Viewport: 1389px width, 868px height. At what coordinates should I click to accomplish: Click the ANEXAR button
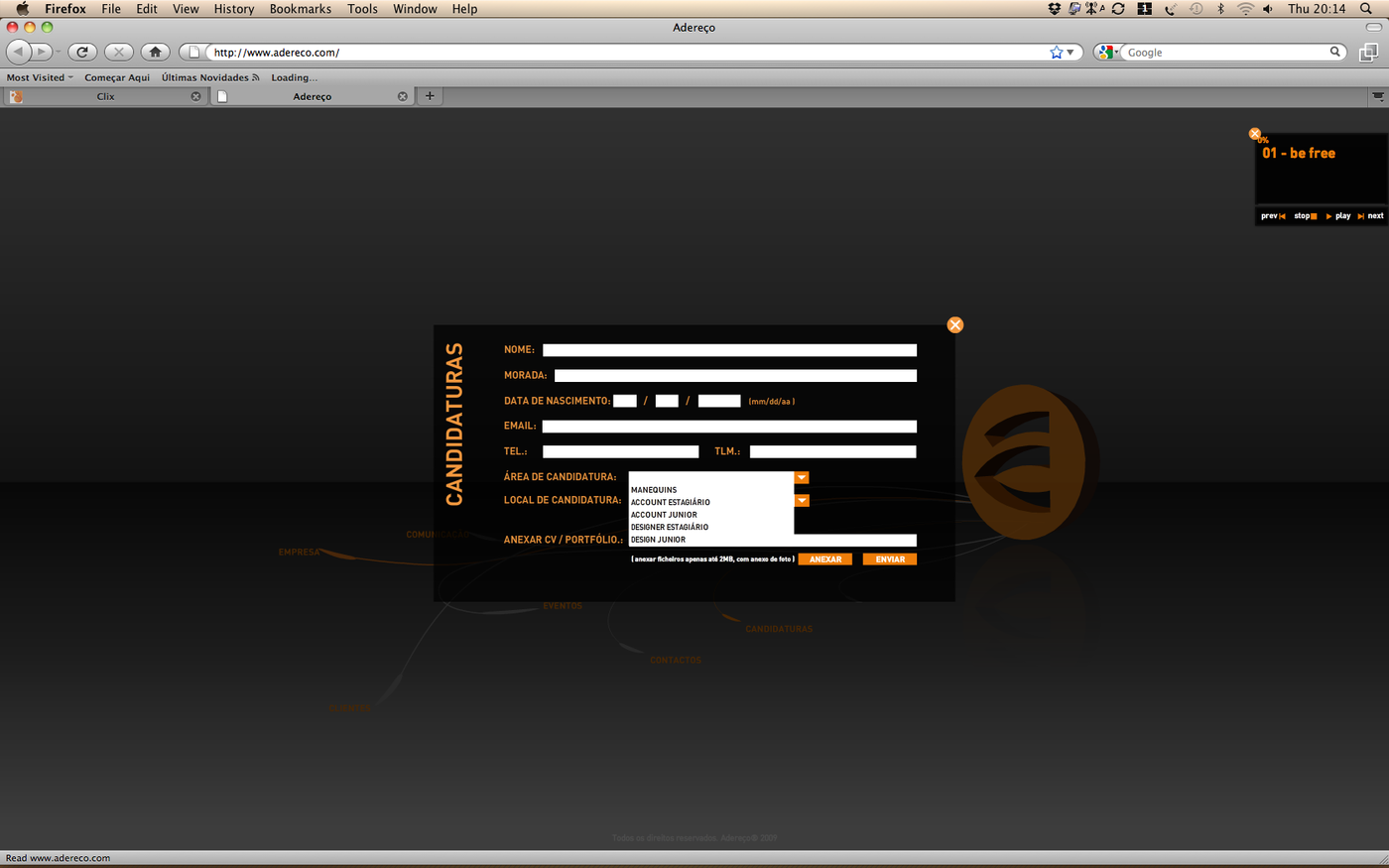pos(825,559)
